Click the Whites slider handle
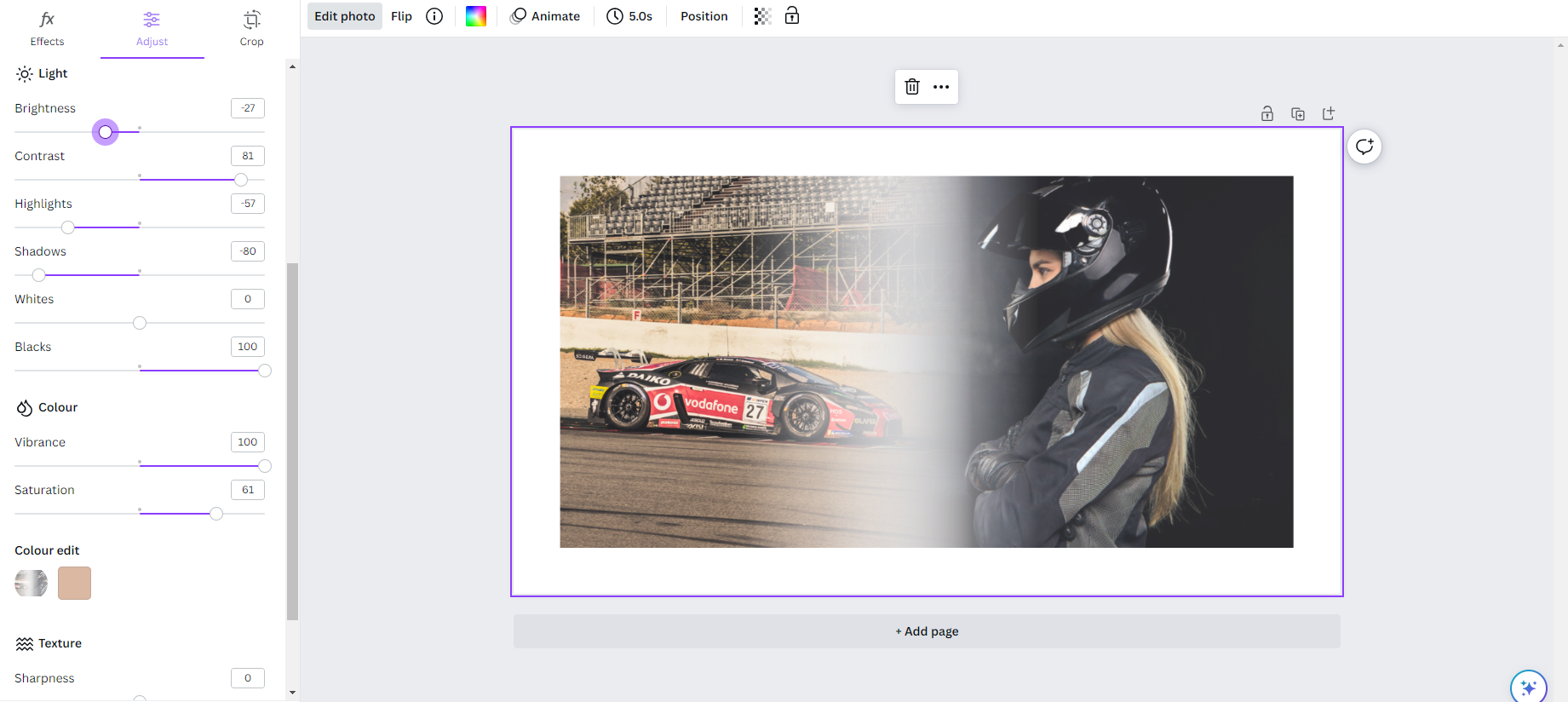This screenshot has height=702, width=1568. point(140,323)
